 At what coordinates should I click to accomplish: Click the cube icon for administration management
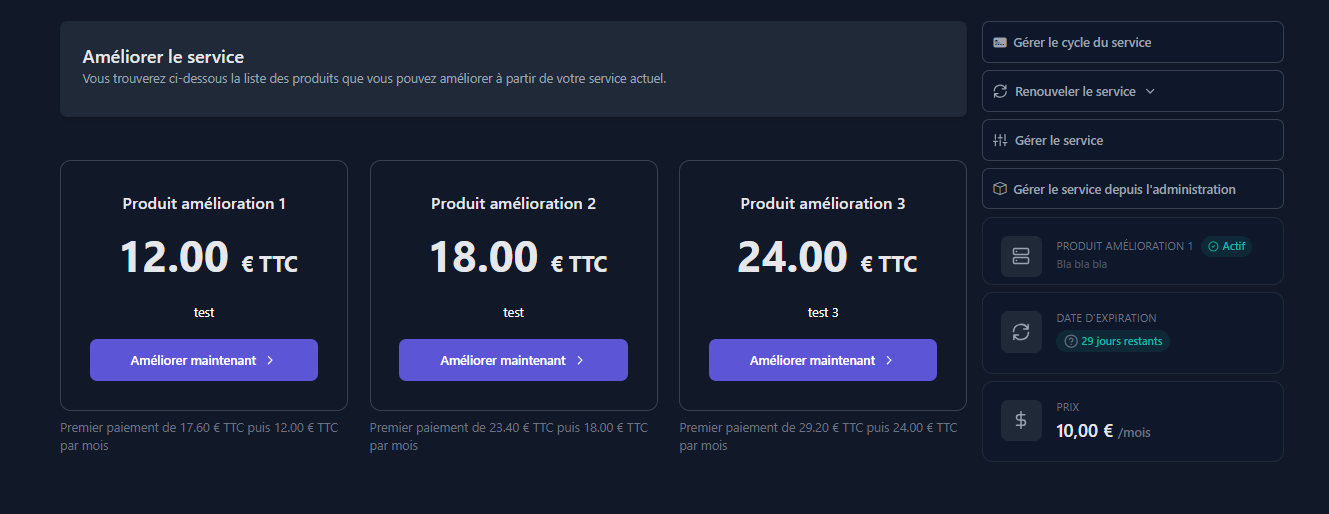click(1000, 190)
